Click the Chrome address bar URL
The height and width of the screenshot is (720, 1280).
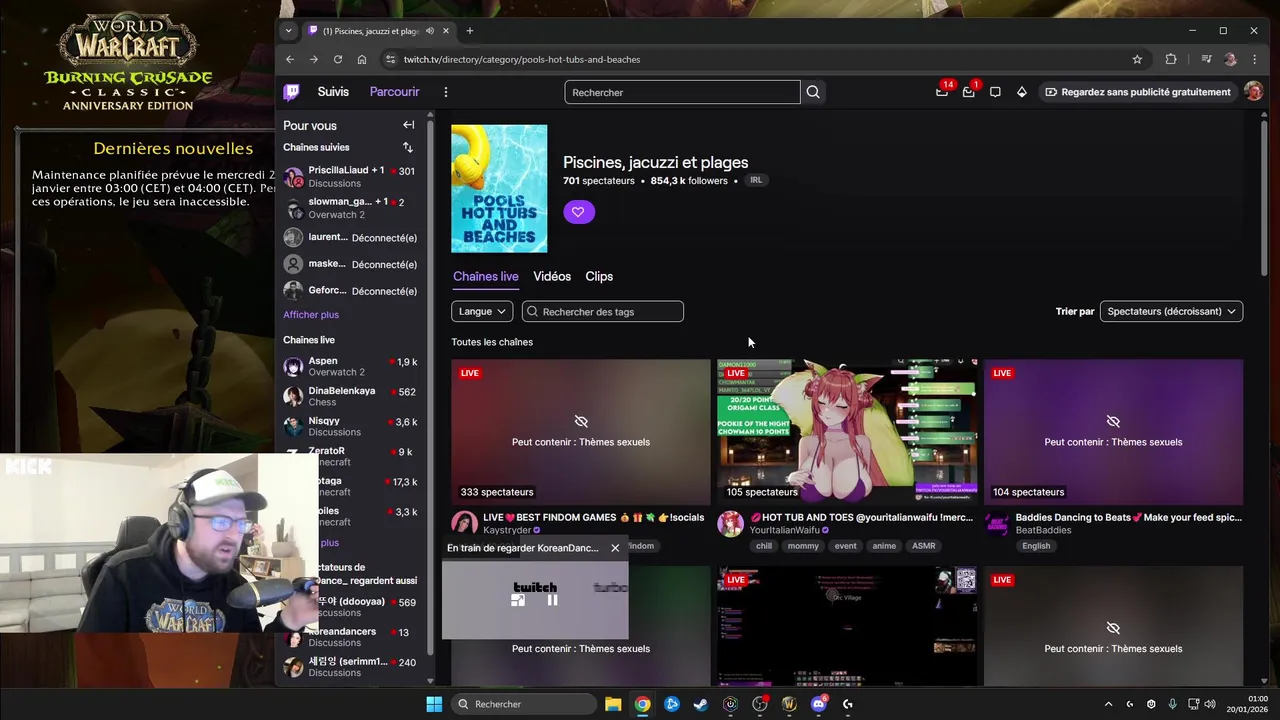point(522,59)
